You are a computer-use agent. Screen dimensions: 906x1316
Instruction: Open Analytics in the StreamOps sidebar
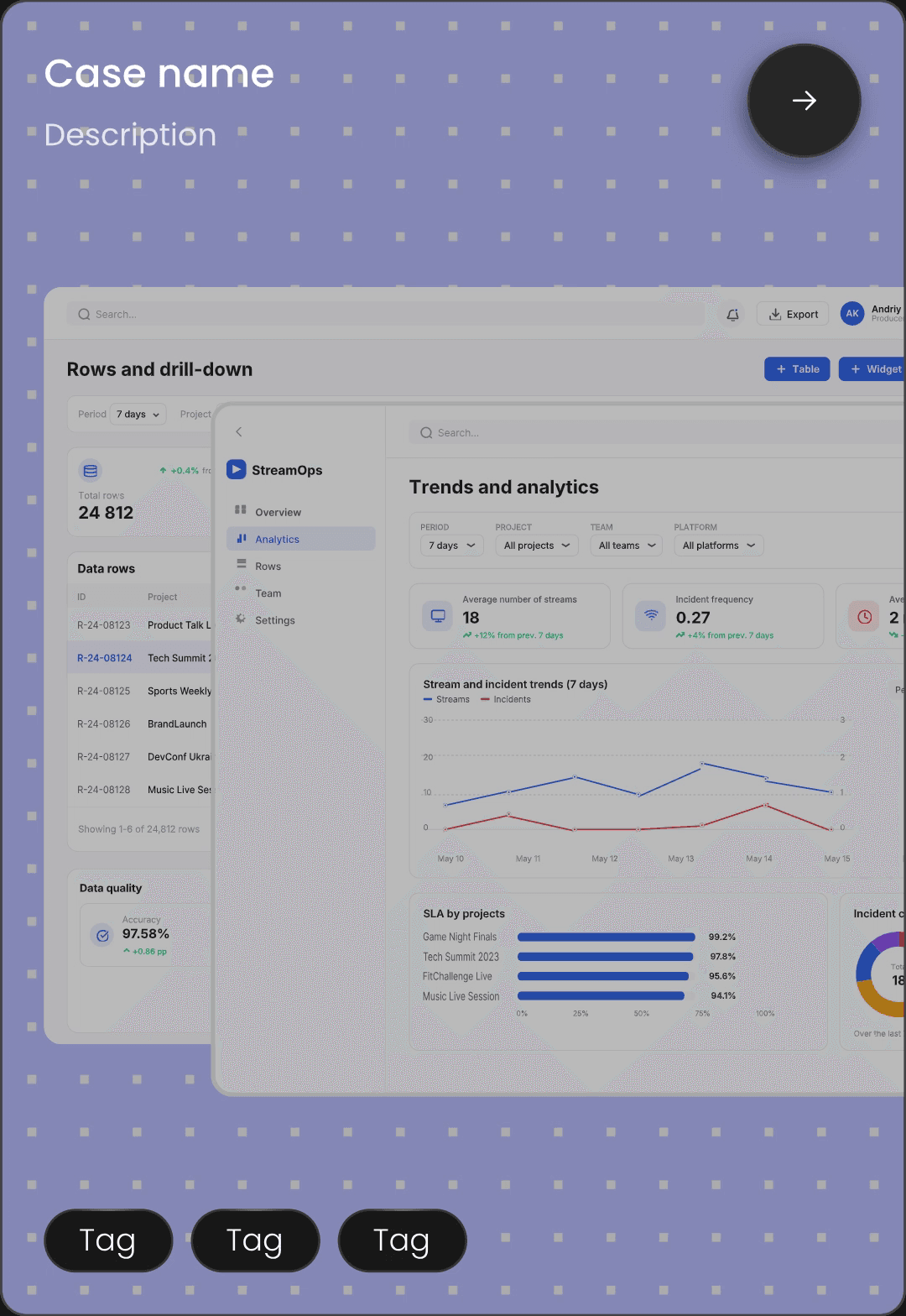[301, 539]
